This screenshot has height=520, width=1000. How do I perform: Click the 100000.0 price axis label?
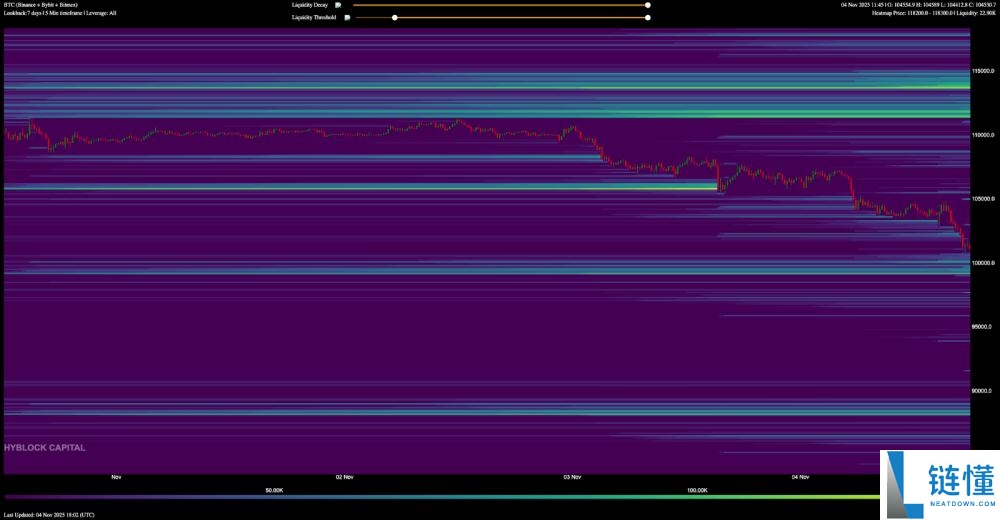click(983, 262)
